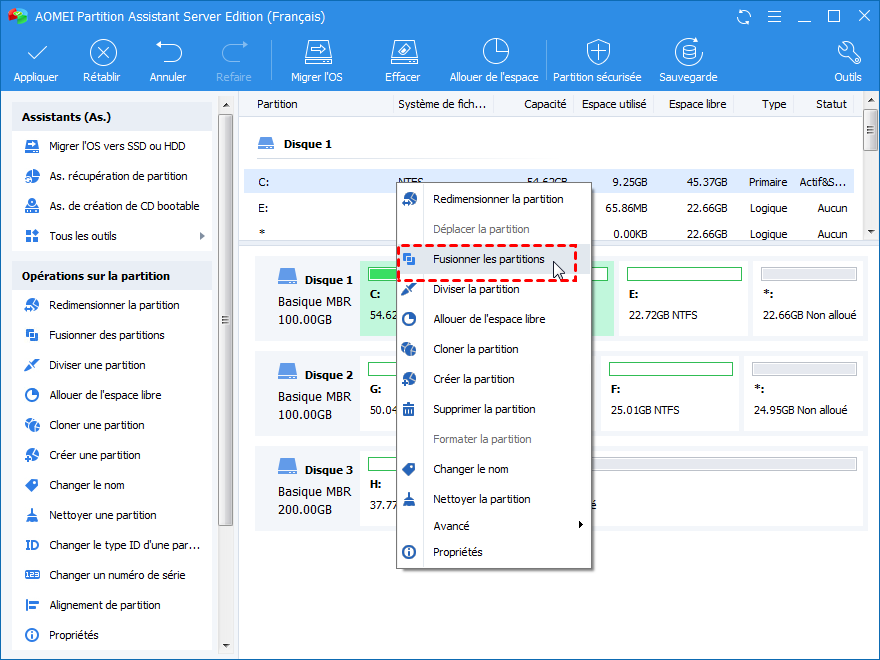The image size is (880, 660).
Task: Open As. de création de CD bootable
Action: [x=124, y=206]
